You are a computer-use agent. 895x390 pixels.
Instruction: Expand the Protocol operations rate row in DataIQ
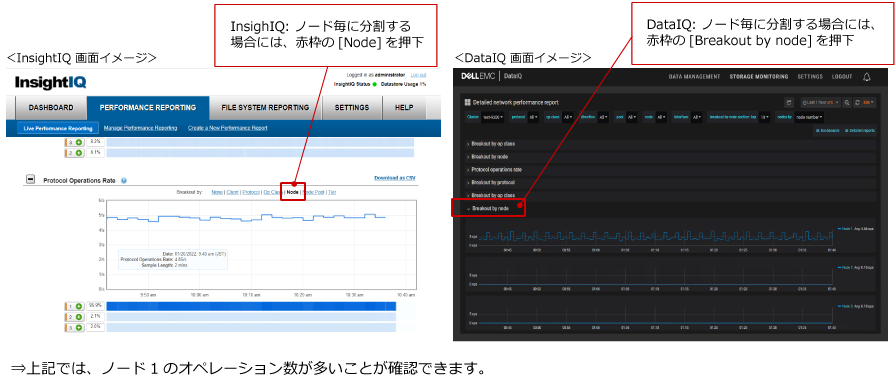click(x=671, y=170)
